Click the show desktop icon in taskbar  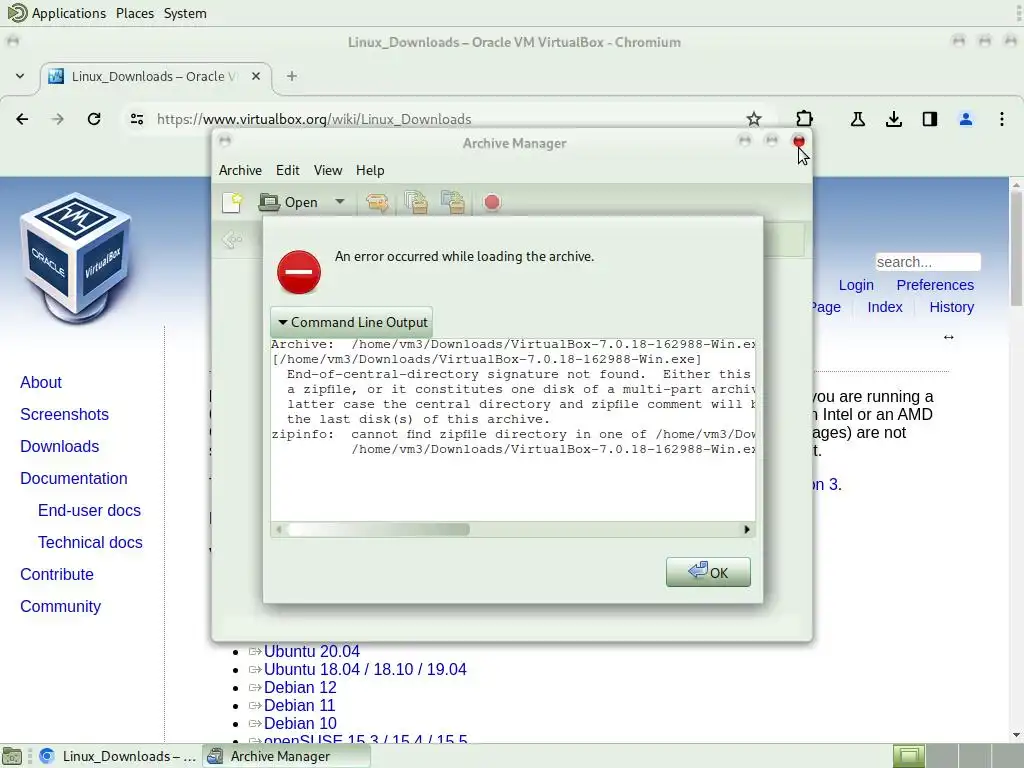pyautogui.click(x=12, y=756)
